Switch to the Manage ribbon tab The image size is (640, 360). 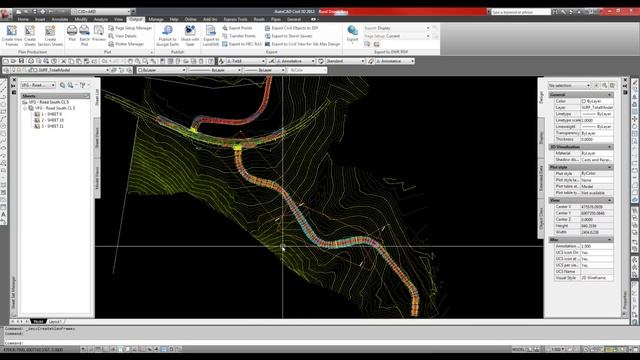click(156, 19)
